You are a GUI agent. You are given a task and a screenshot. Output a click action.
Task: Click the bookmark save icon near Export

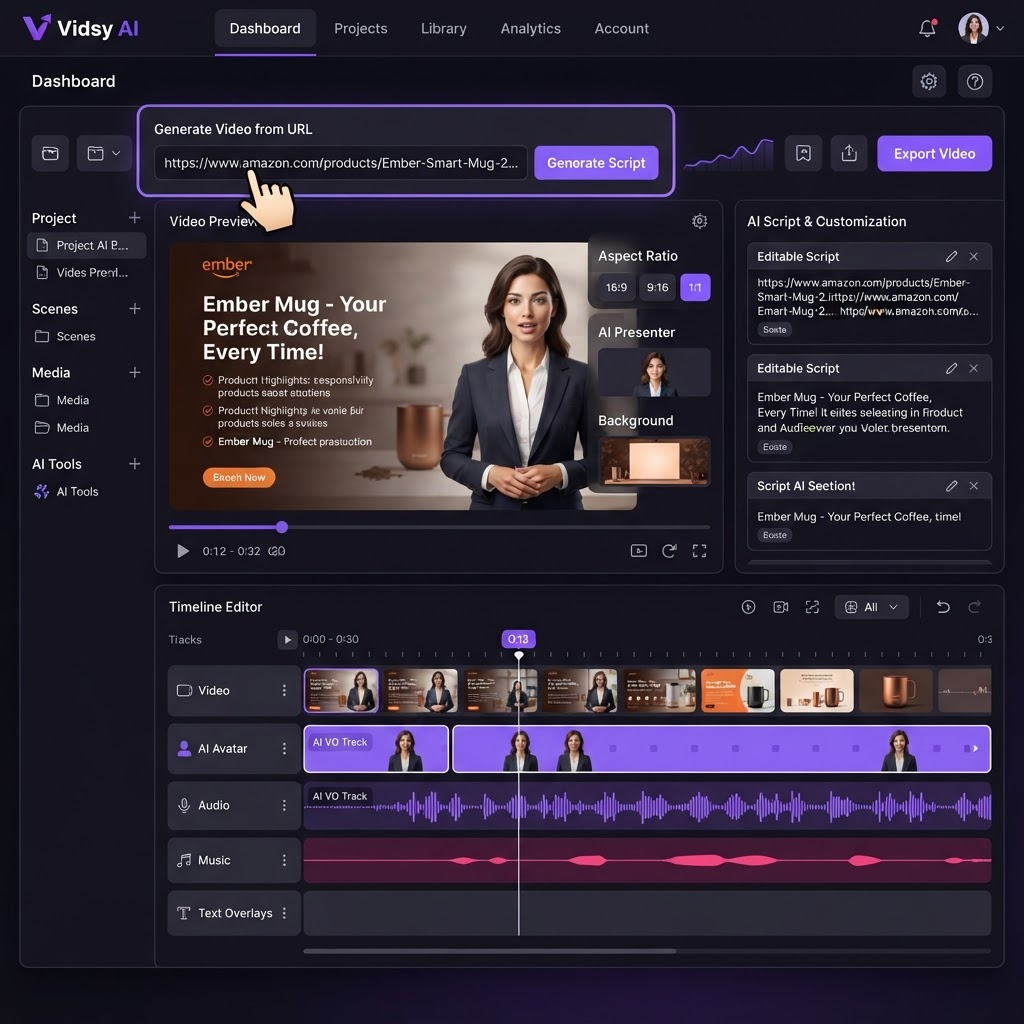coord(803,153)
